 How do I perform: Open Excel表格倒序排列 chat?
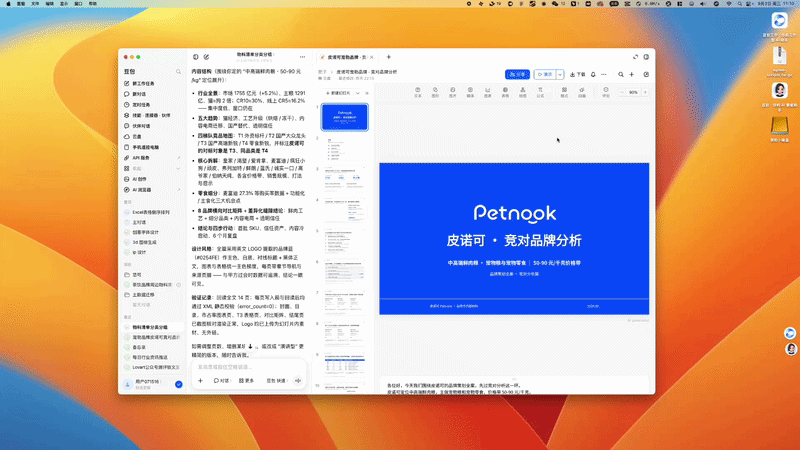click(x=151, y=212)
